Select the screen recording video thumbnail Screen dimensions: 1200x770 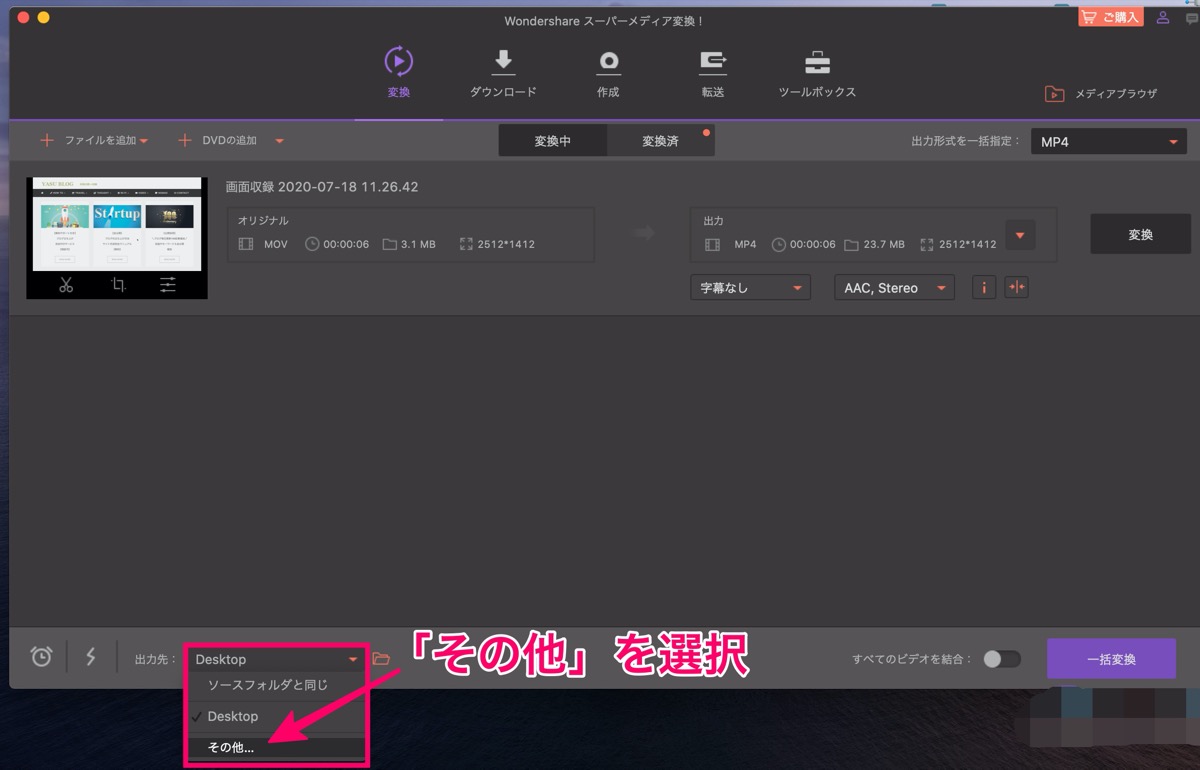(x=117, y=225)
